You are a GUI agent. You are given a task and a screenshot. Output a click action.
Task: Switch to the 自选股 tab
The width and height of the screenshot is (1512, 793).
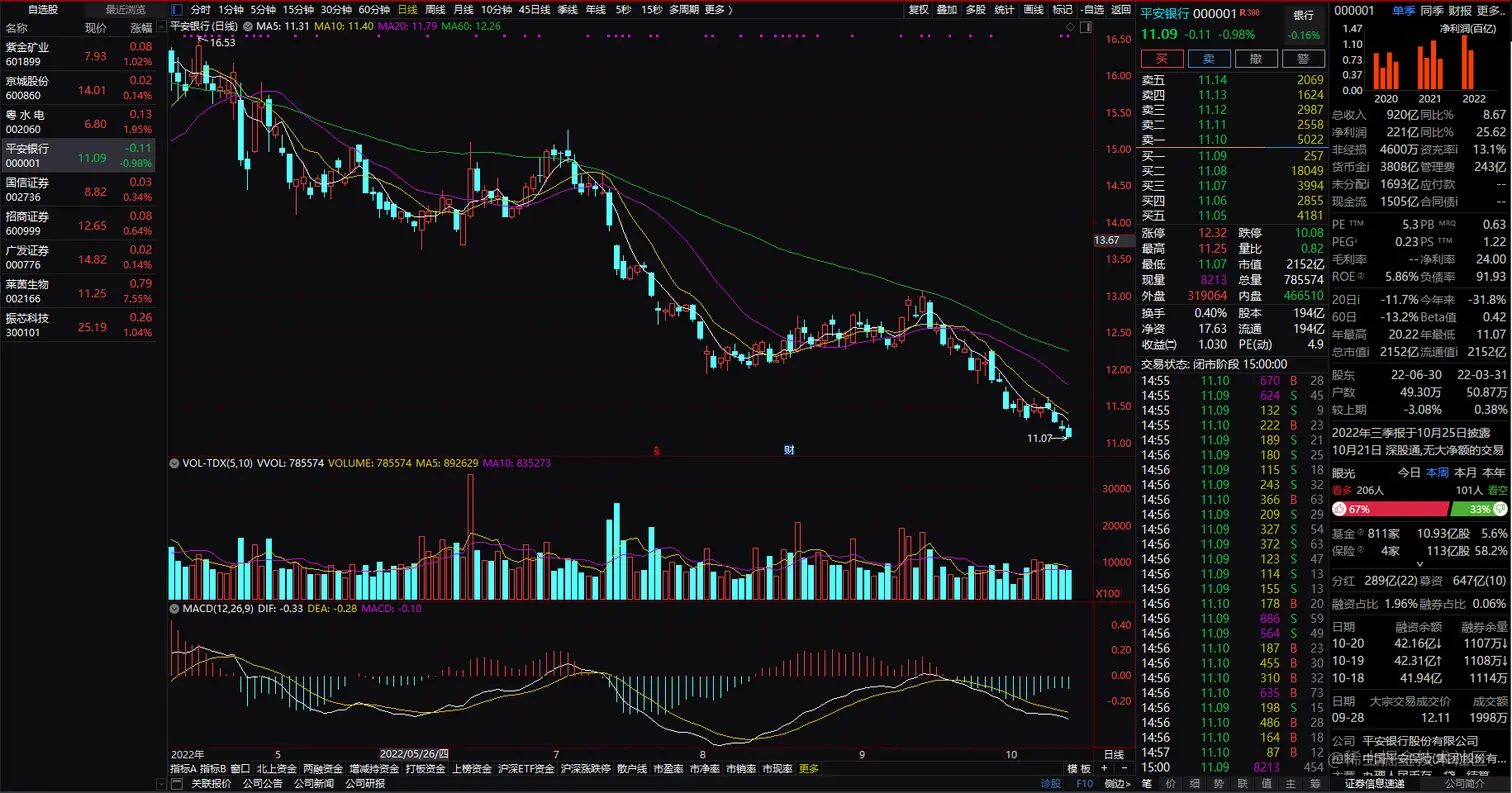pyautogui.click(x=42, y=9)
